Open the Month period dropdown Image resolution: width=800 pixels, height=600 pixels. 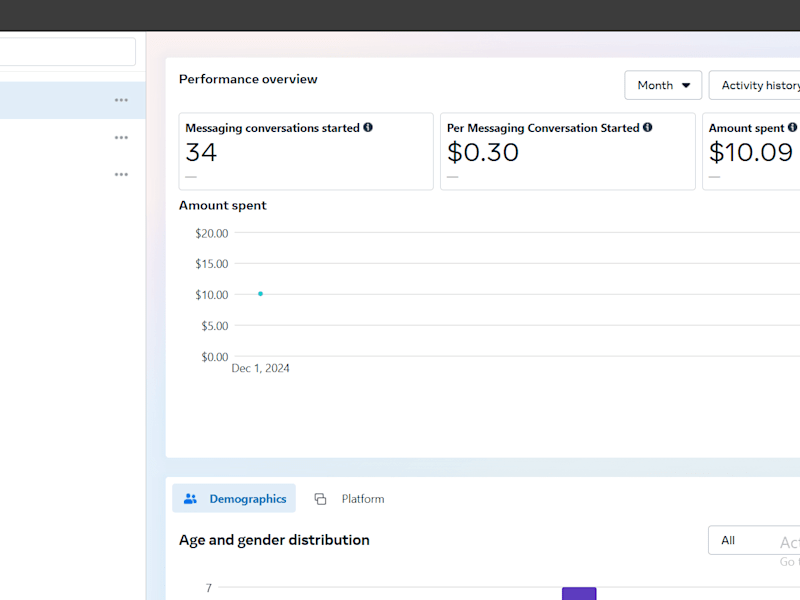pyautogui.click(x=663, y=85)
